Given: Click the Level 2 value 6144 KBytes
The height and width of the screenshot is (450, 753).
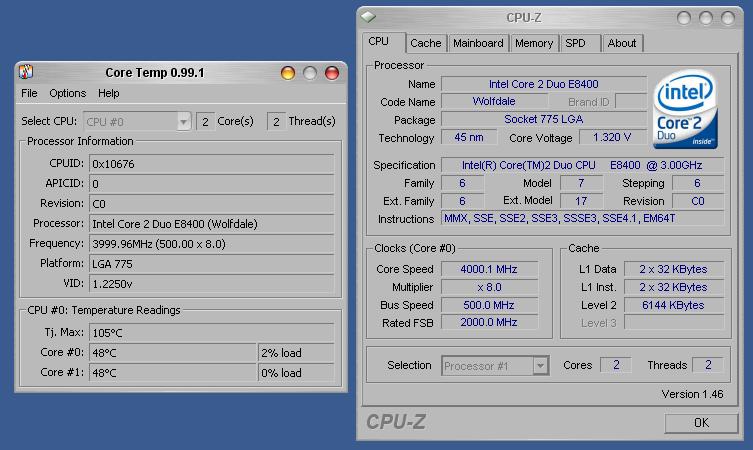Looking at the screenshot, I should pyautogui.click(x=673, y=305).
